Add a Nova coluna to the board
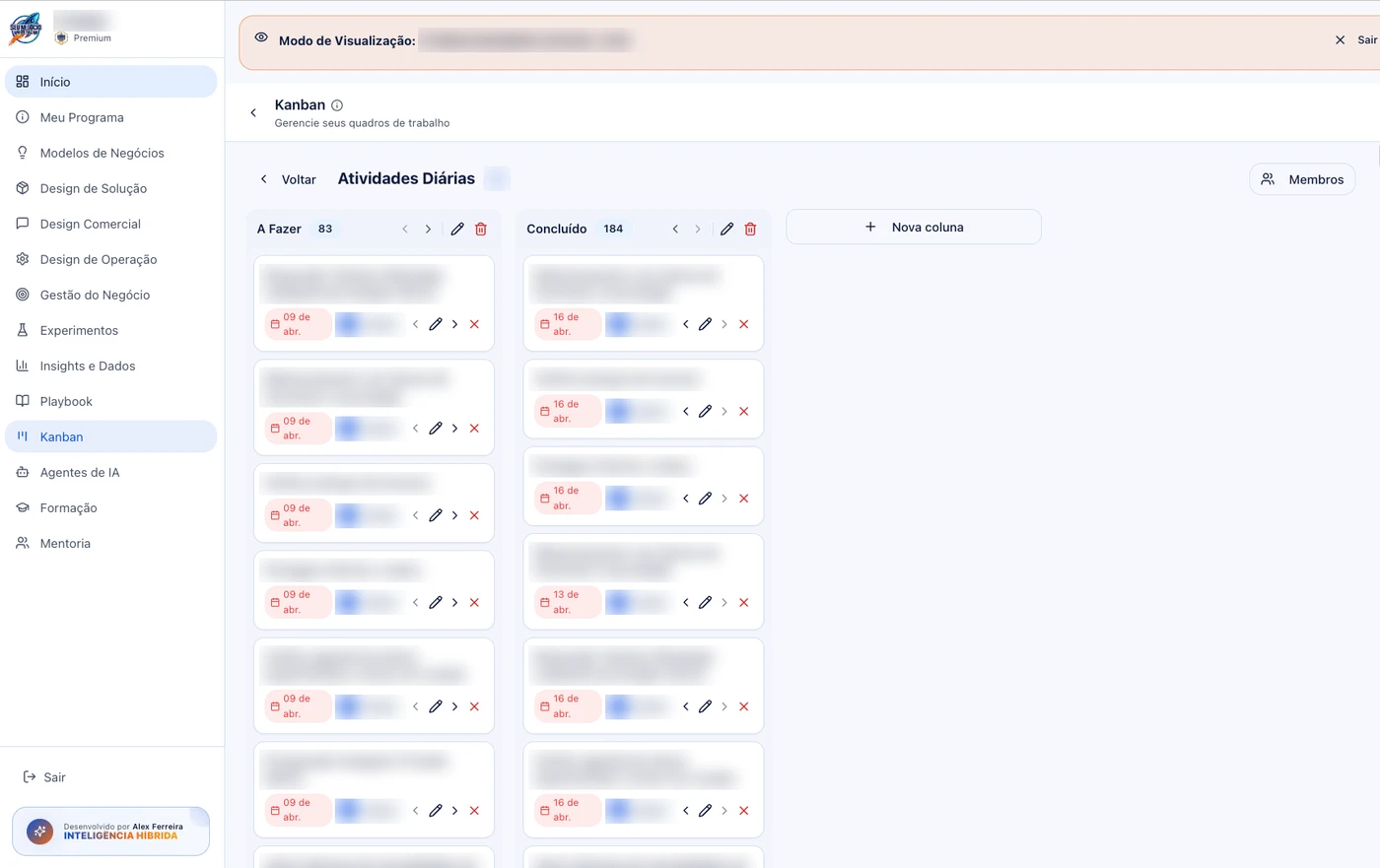 (x=914, y=227)
